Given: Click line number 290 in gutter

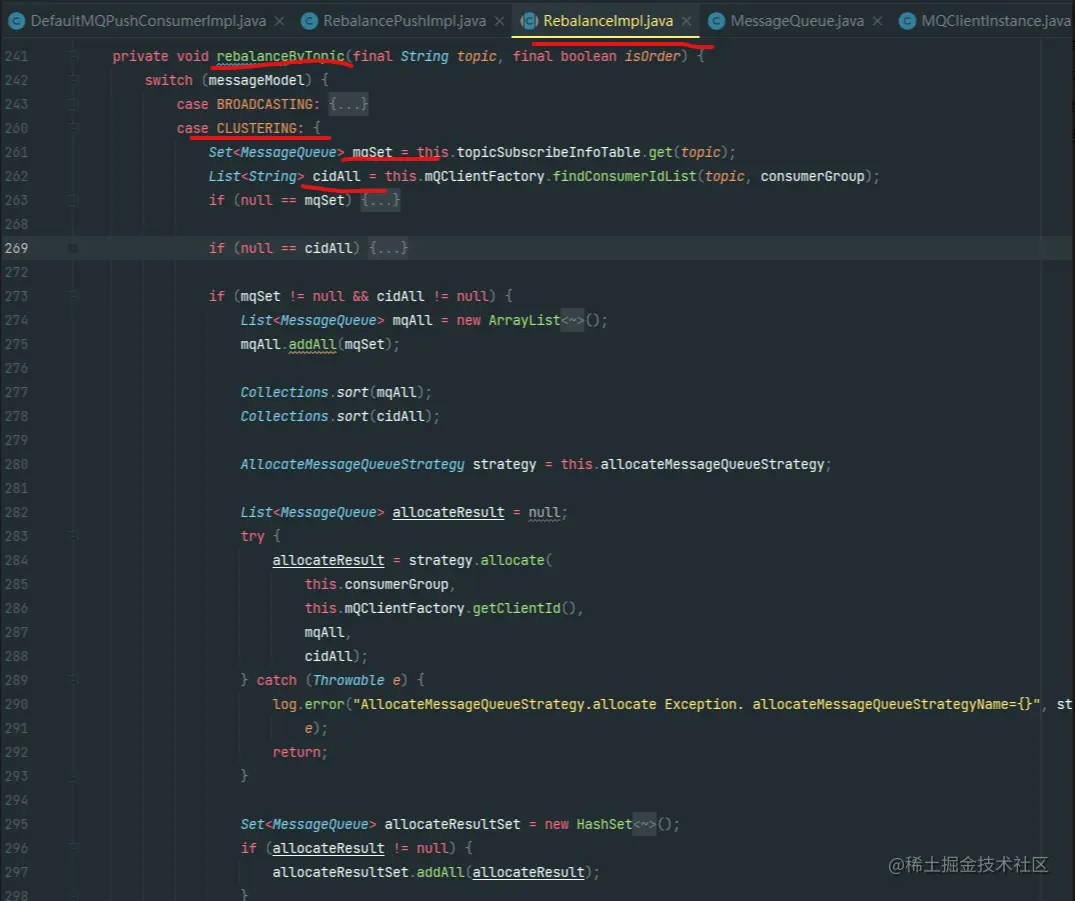Looking at the screenshot, I should 16,704.
